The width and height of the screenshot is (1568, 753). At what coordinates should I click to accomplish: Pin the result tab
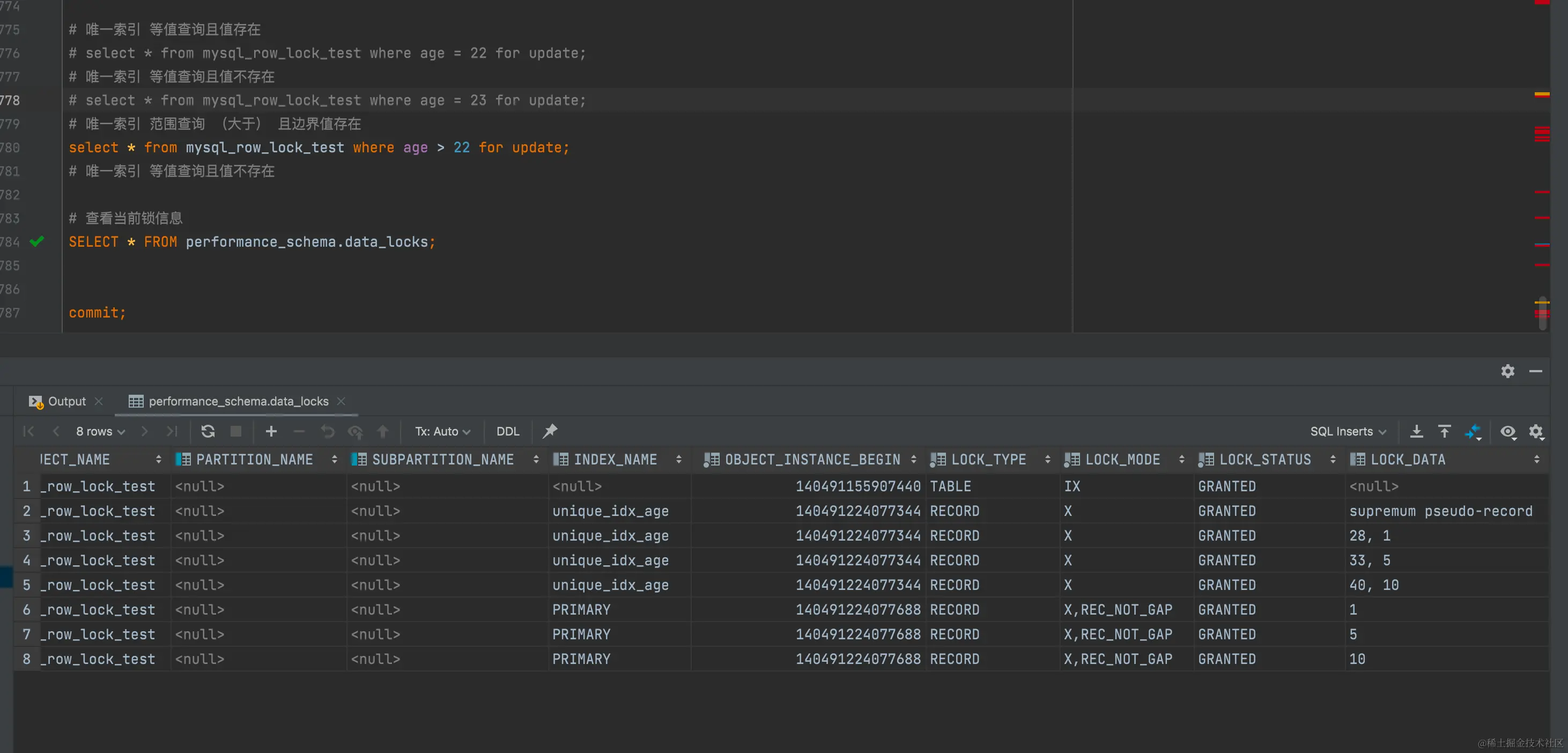click(550, 431)
